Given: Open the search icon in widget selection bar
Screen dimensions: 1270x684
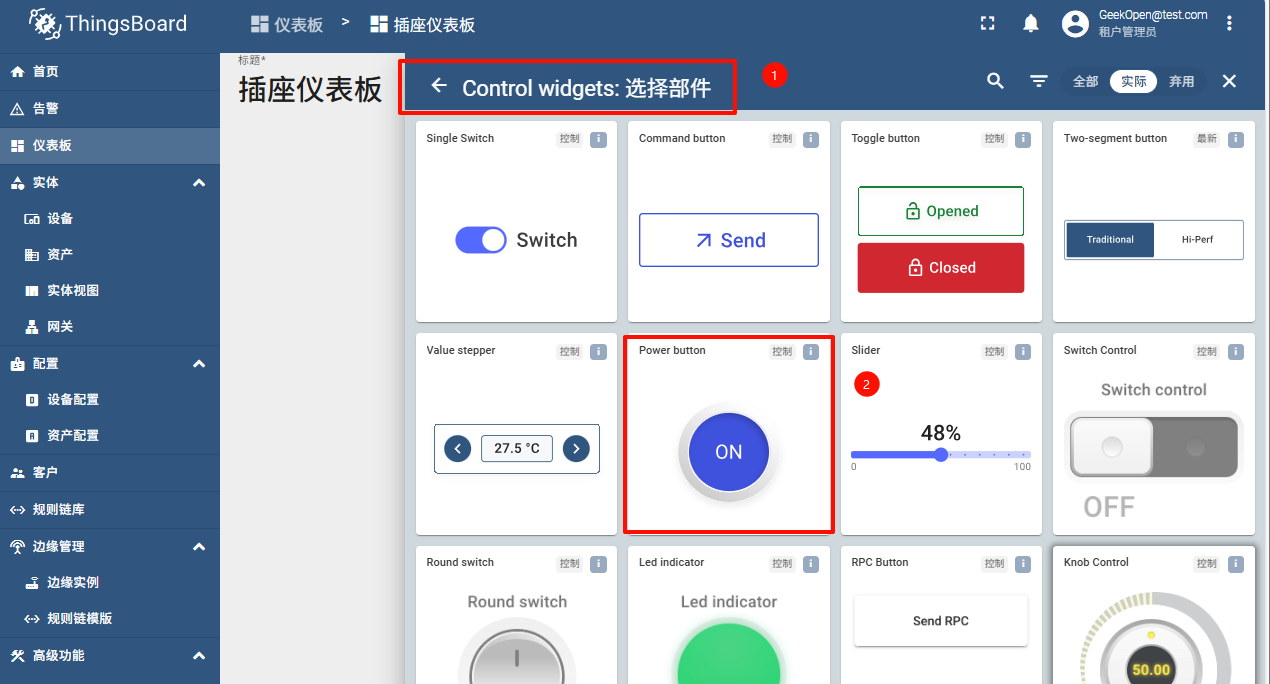Looking at the screenshot, I should [995, 81].
